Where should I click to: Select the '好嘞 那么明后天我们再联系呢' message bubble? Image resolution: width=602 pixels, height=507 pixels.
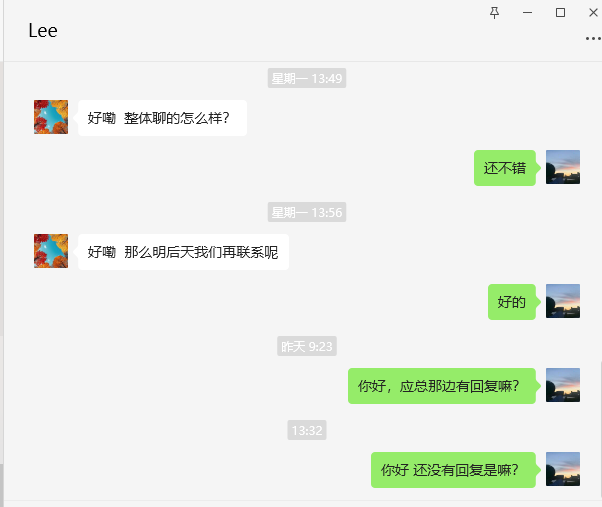[183, 252]
